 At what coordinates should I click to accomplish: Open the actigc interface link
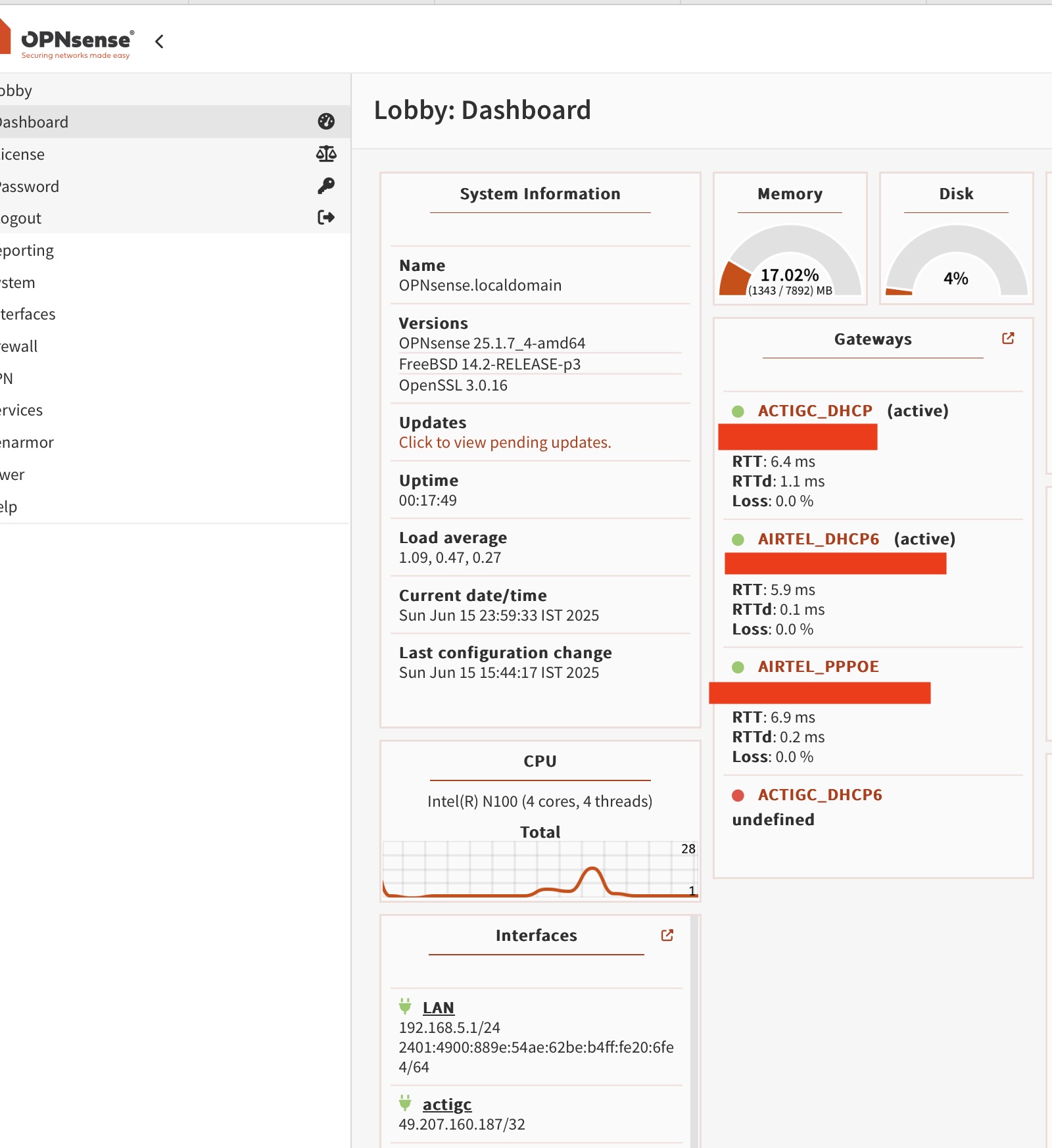tap(447, 1105)
